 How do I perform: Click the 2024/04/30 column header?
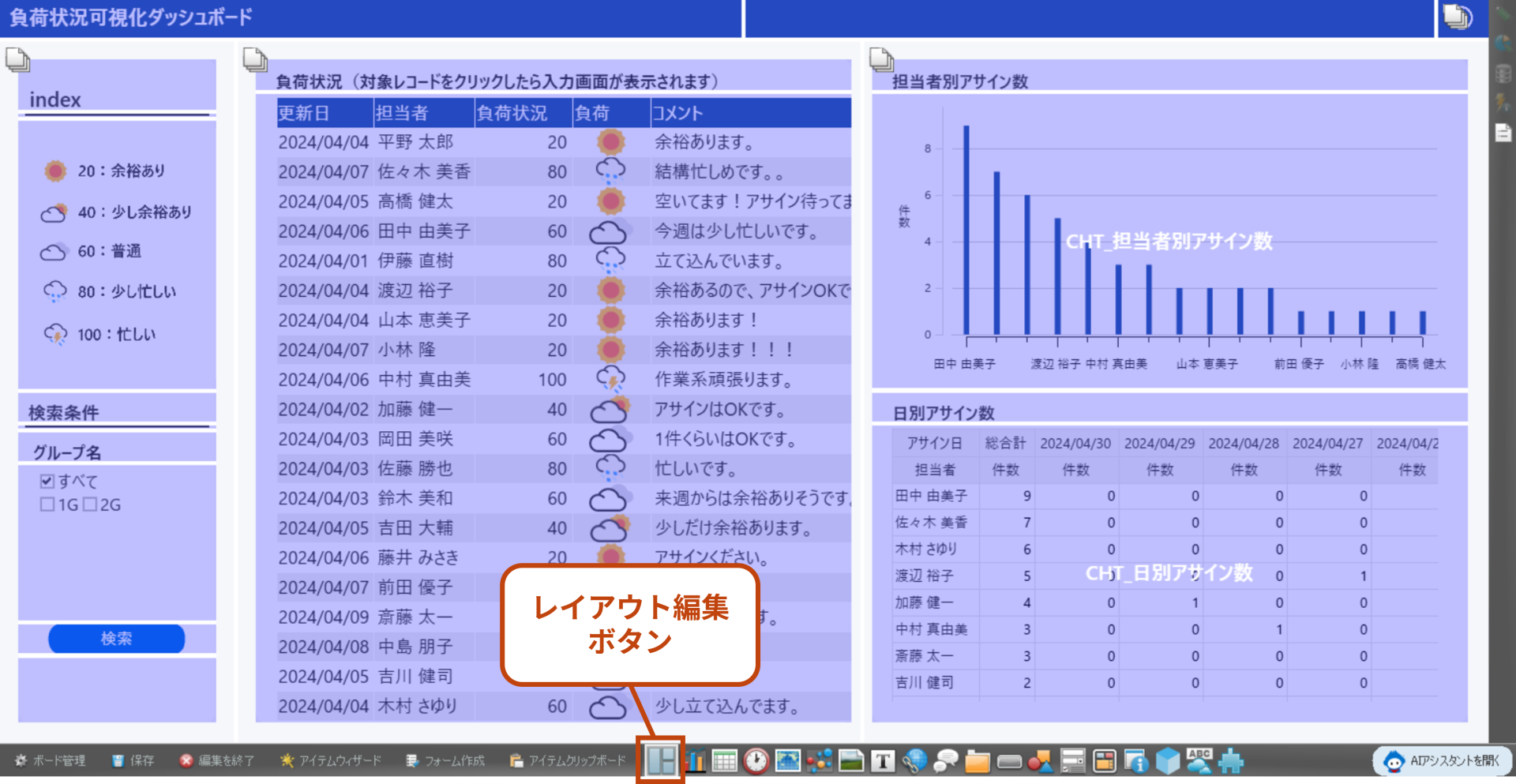click(1075, 444)
